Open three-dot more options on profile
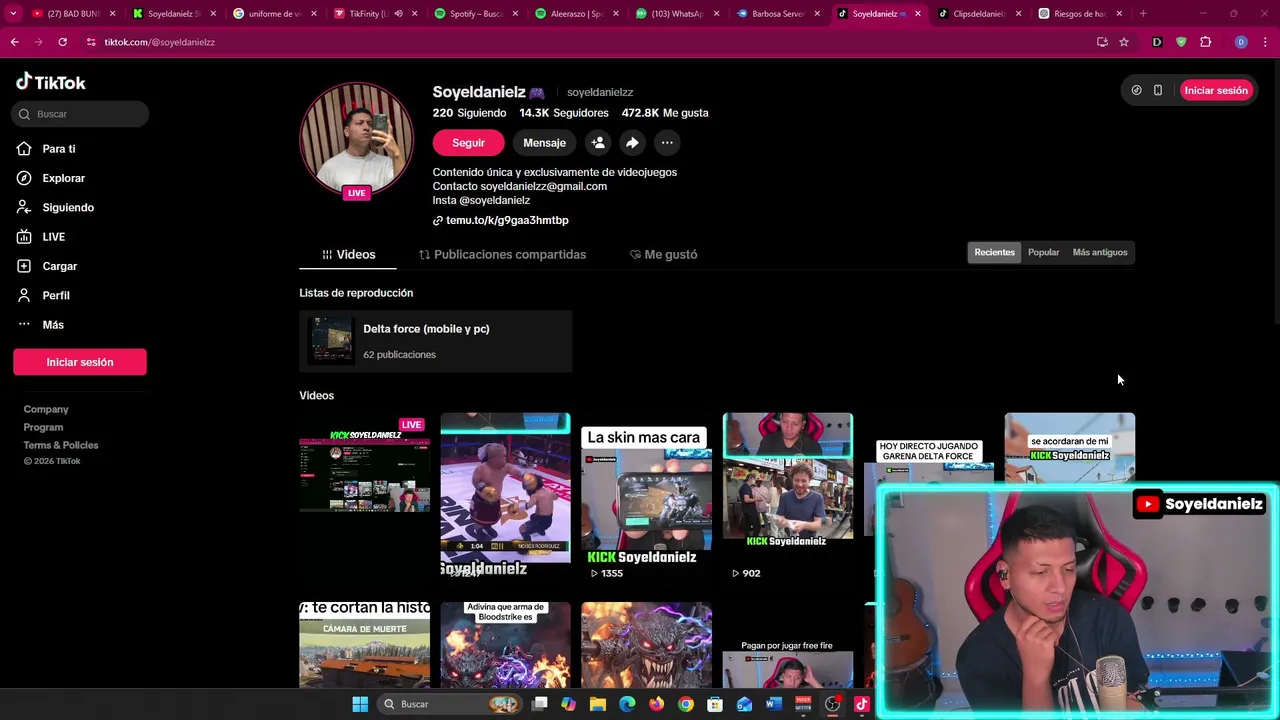 (667, 143)
